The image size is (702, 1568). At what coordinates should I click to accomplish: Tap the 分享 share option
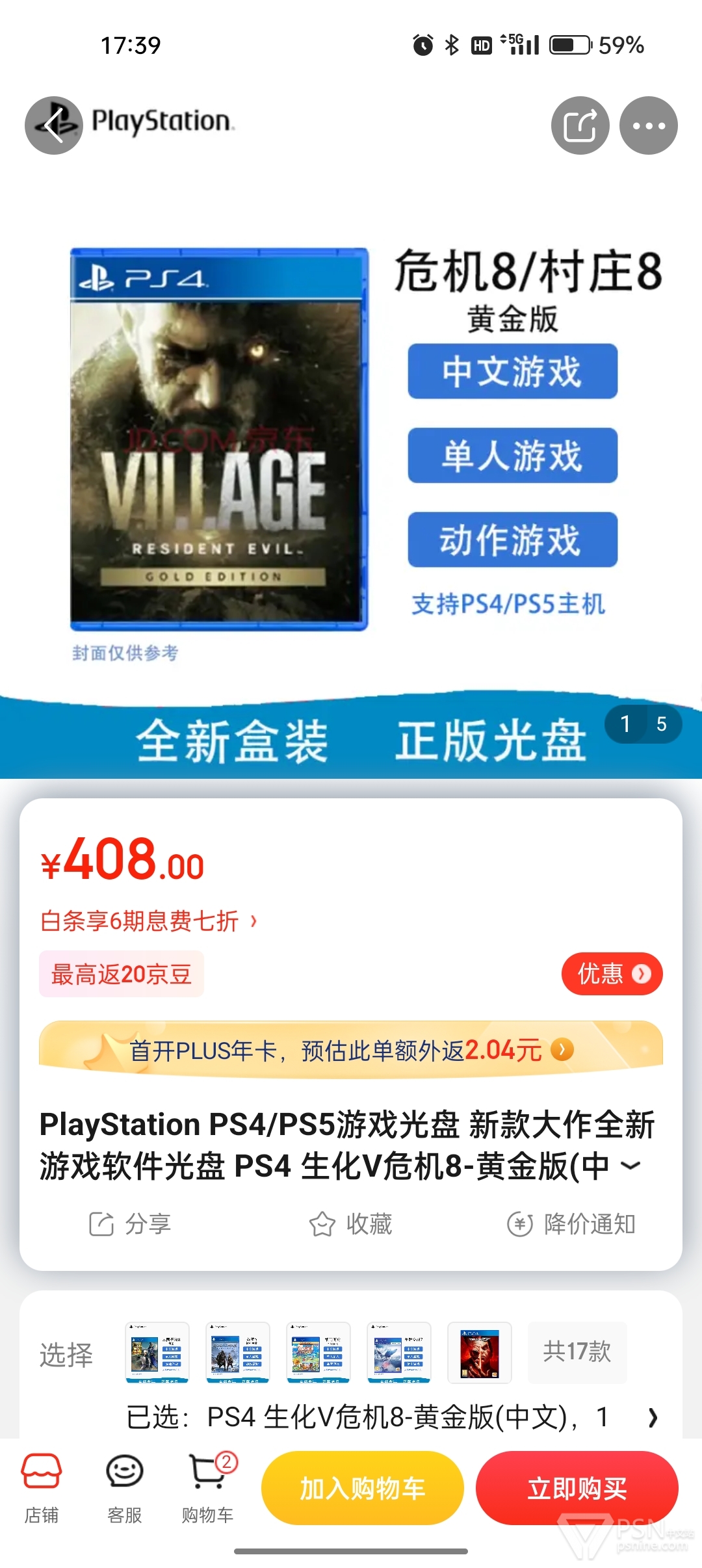[129, 1224]
